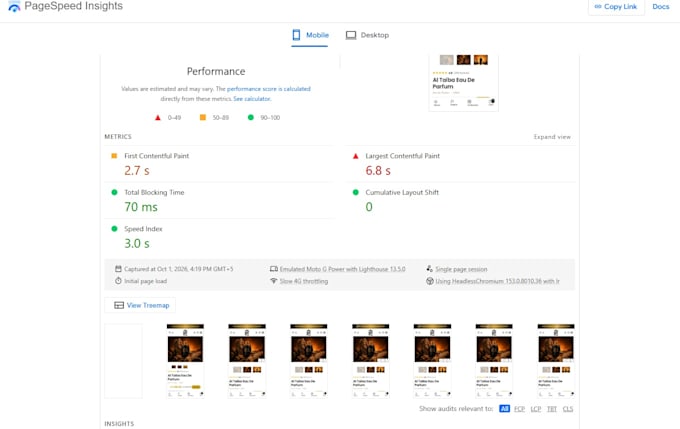Click the orange square 50–89 legend icon
680x429 pixels.
point(203,118)
